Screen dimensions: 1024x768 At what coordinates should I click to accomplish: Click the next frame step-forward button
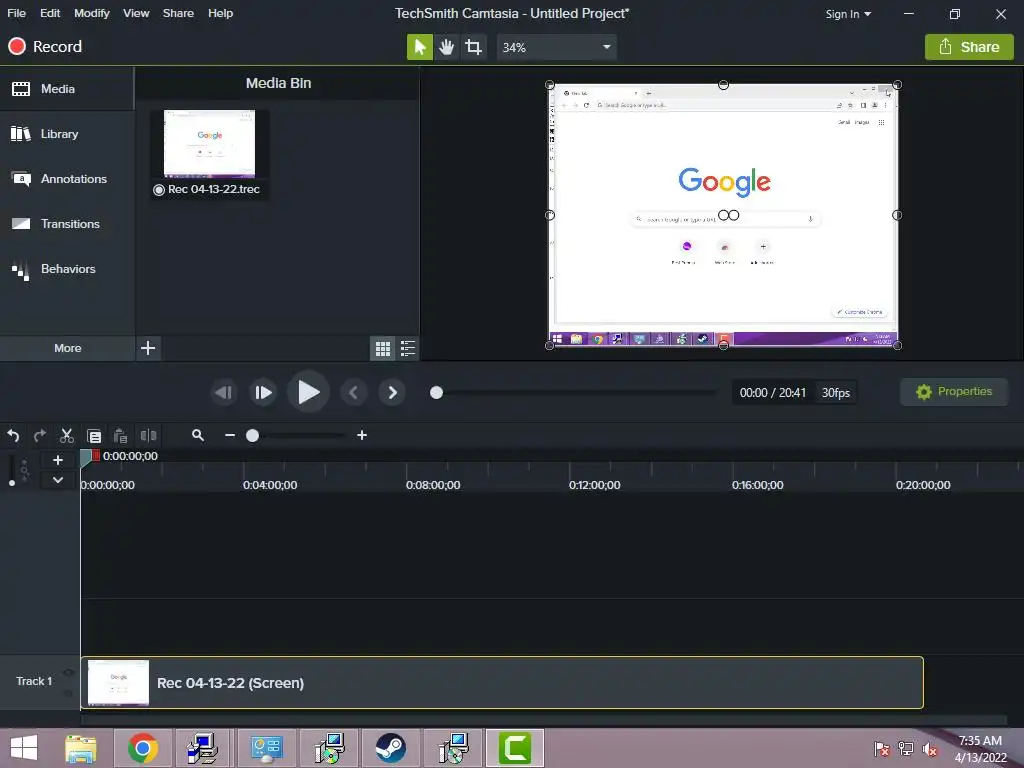pyautogui.click(x=263, y=392)
